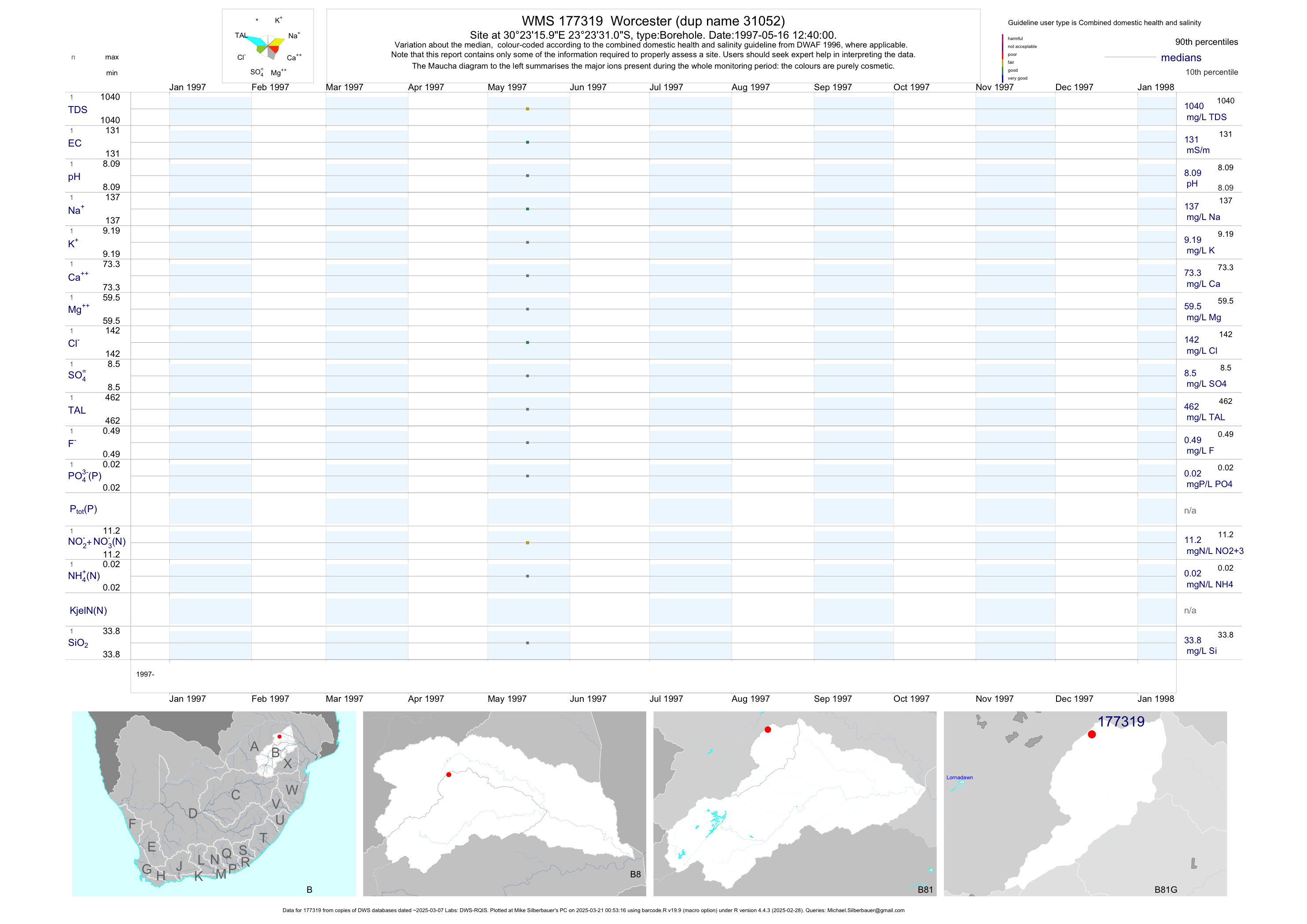Click the B81G catchment map thumbnail

(x=1085, y=803)
